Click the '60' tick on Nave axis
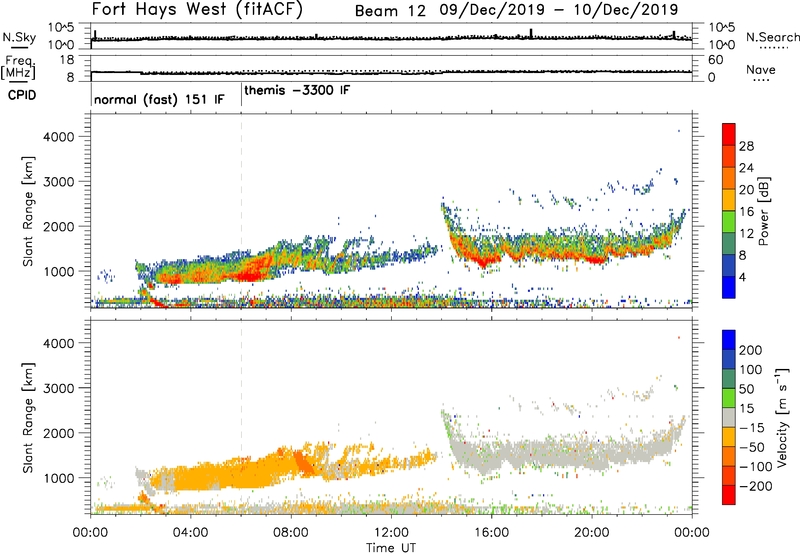The width and height of the screenshot is (800, 554). pos(715,60)
